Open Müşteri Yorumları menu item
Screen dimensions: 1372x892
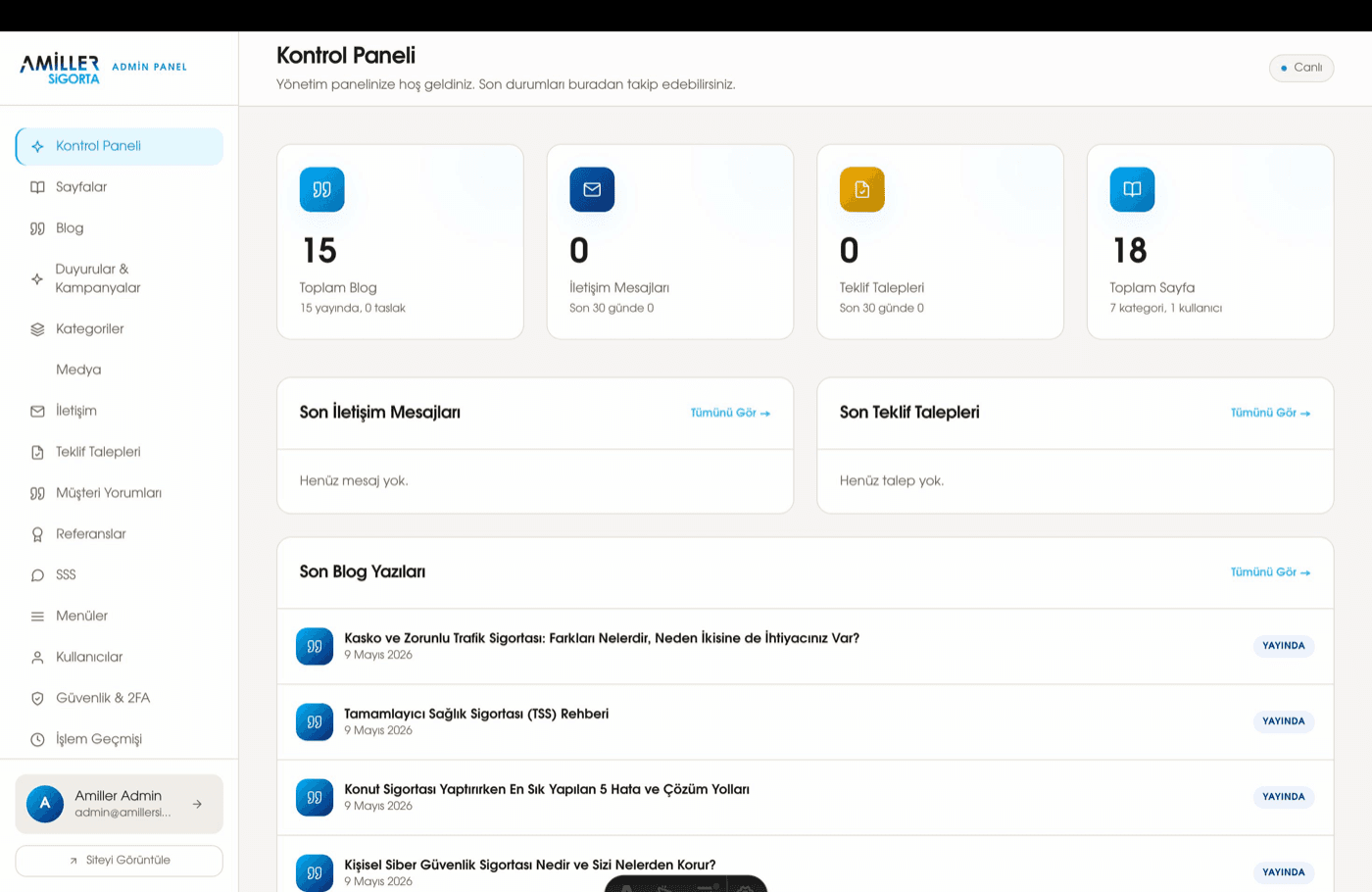120,493
